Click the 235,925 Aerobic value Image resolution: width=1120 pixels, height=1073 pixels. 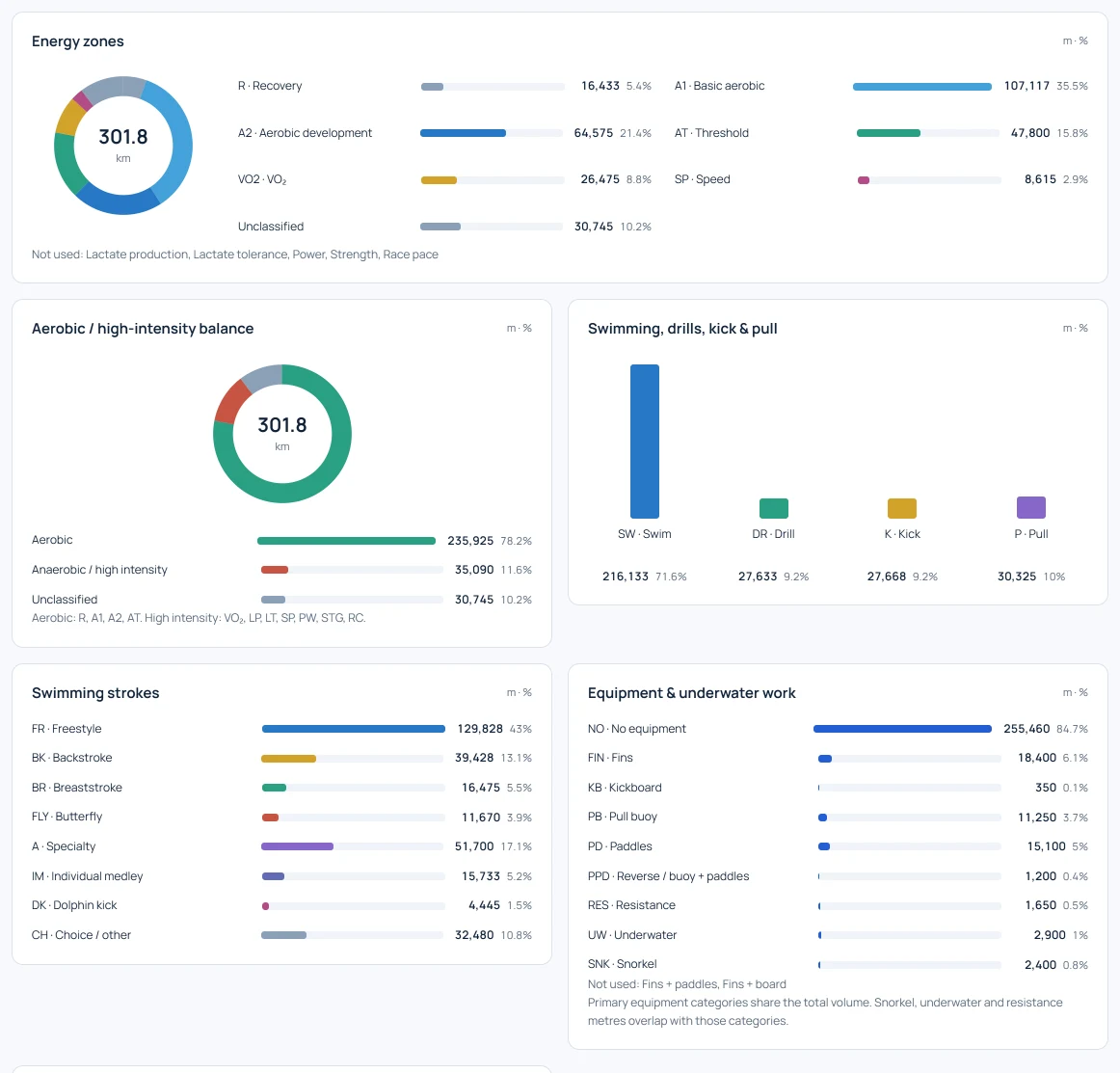[470, 541]
